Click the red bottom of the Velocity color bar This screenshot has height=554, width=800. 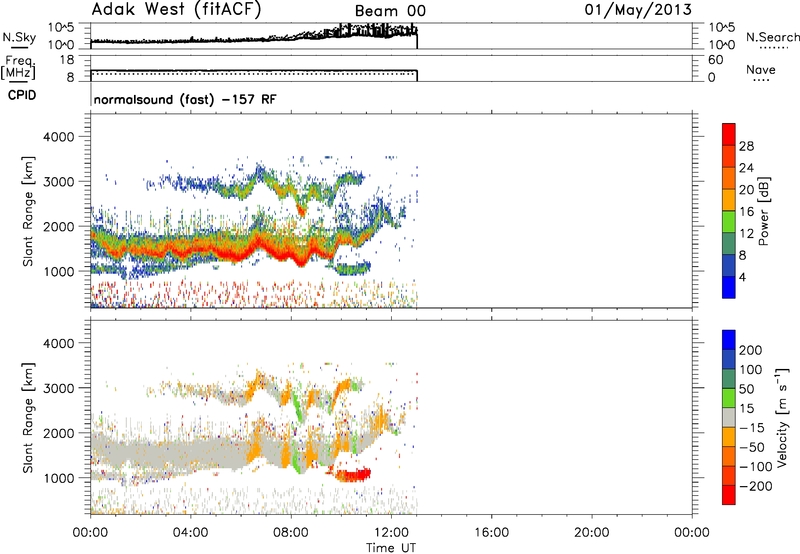click(729, 495)
